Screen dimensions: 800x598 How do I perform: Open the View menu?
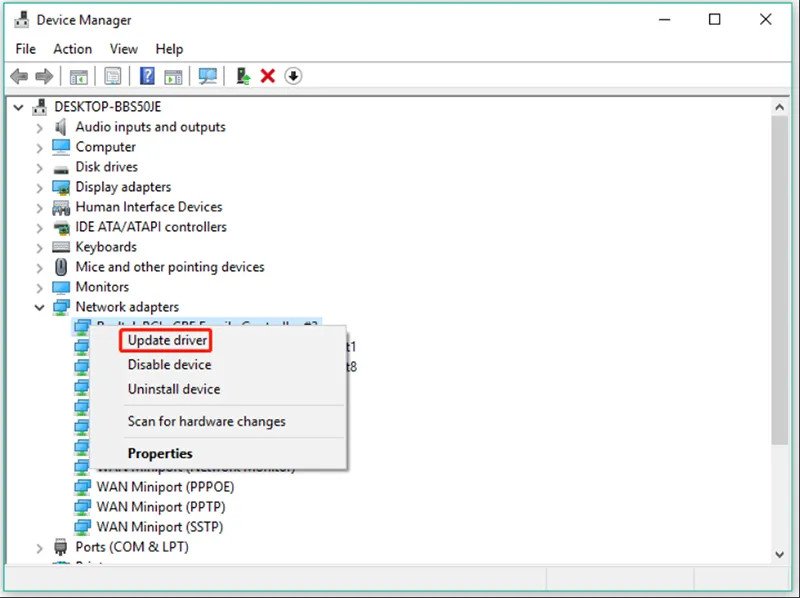pos(124,49)
